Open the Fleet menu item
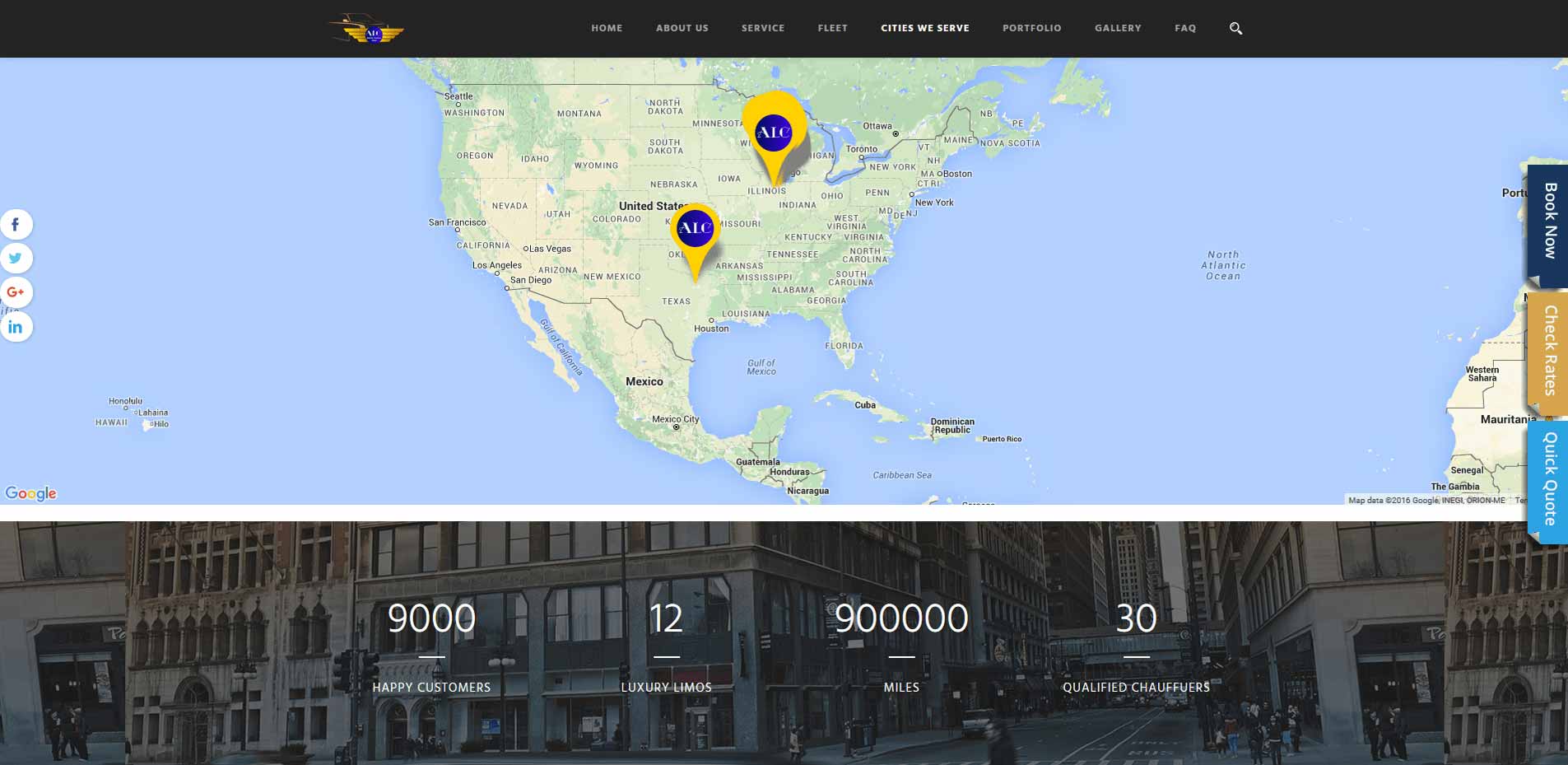 coord(832,28)
